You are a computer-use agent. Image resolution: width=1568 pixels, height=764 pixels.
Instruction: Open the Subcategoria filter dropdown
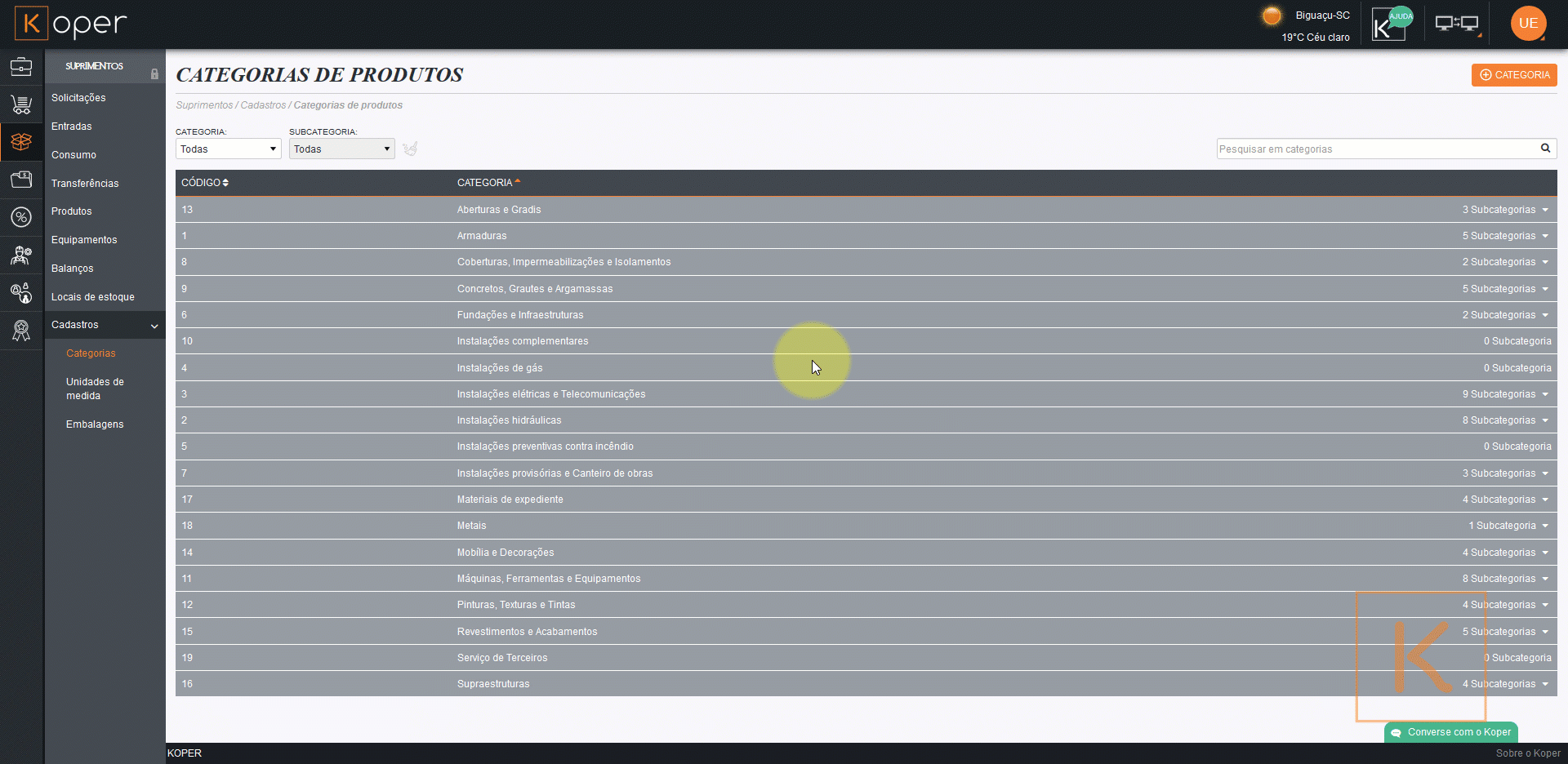pos(341,149)
